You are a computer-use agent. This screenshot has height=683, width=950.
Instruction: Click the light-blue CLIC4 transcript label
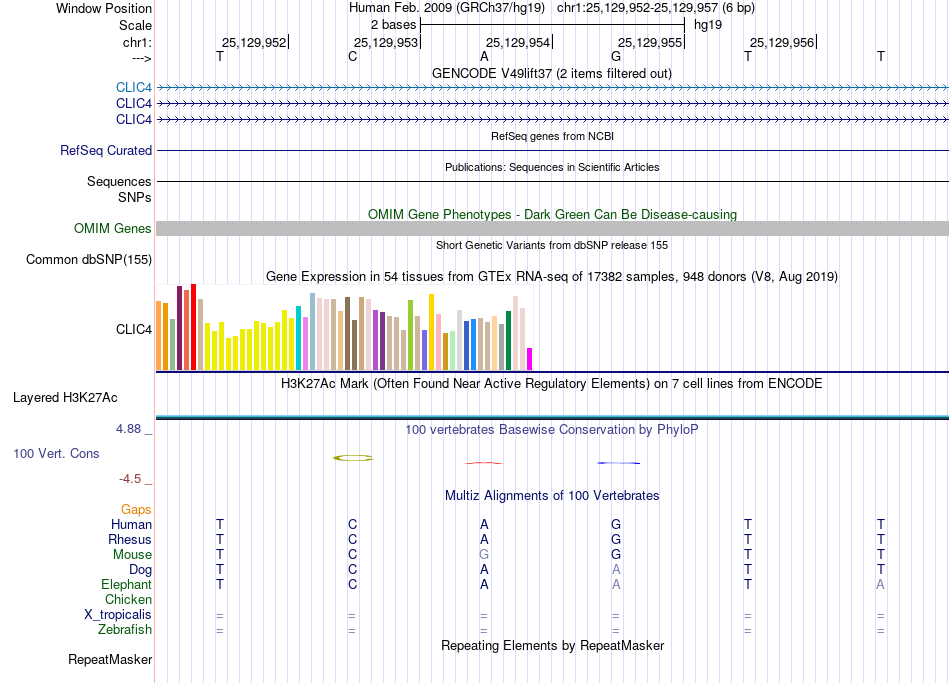[x=133, y=87]
